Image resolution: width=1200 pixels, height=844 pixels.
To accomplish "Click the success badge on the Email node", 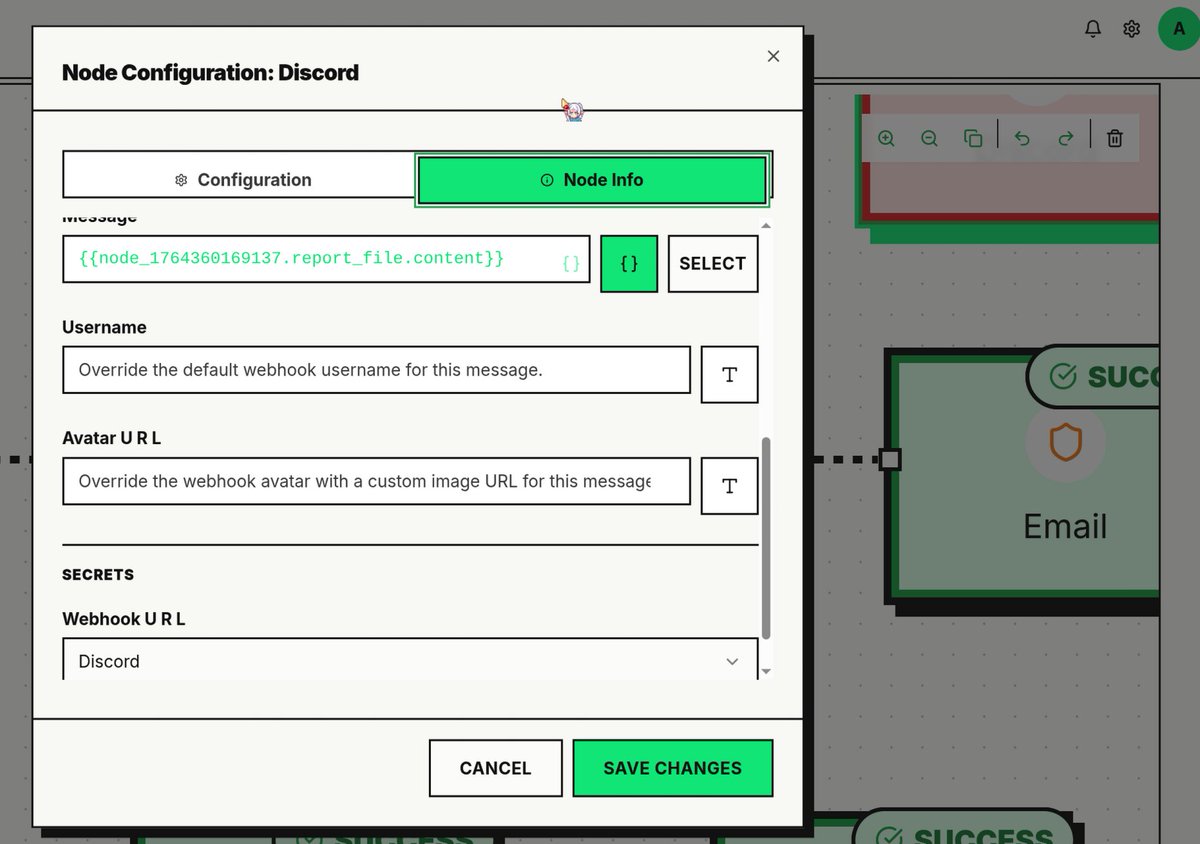I will pos(1093,377).
